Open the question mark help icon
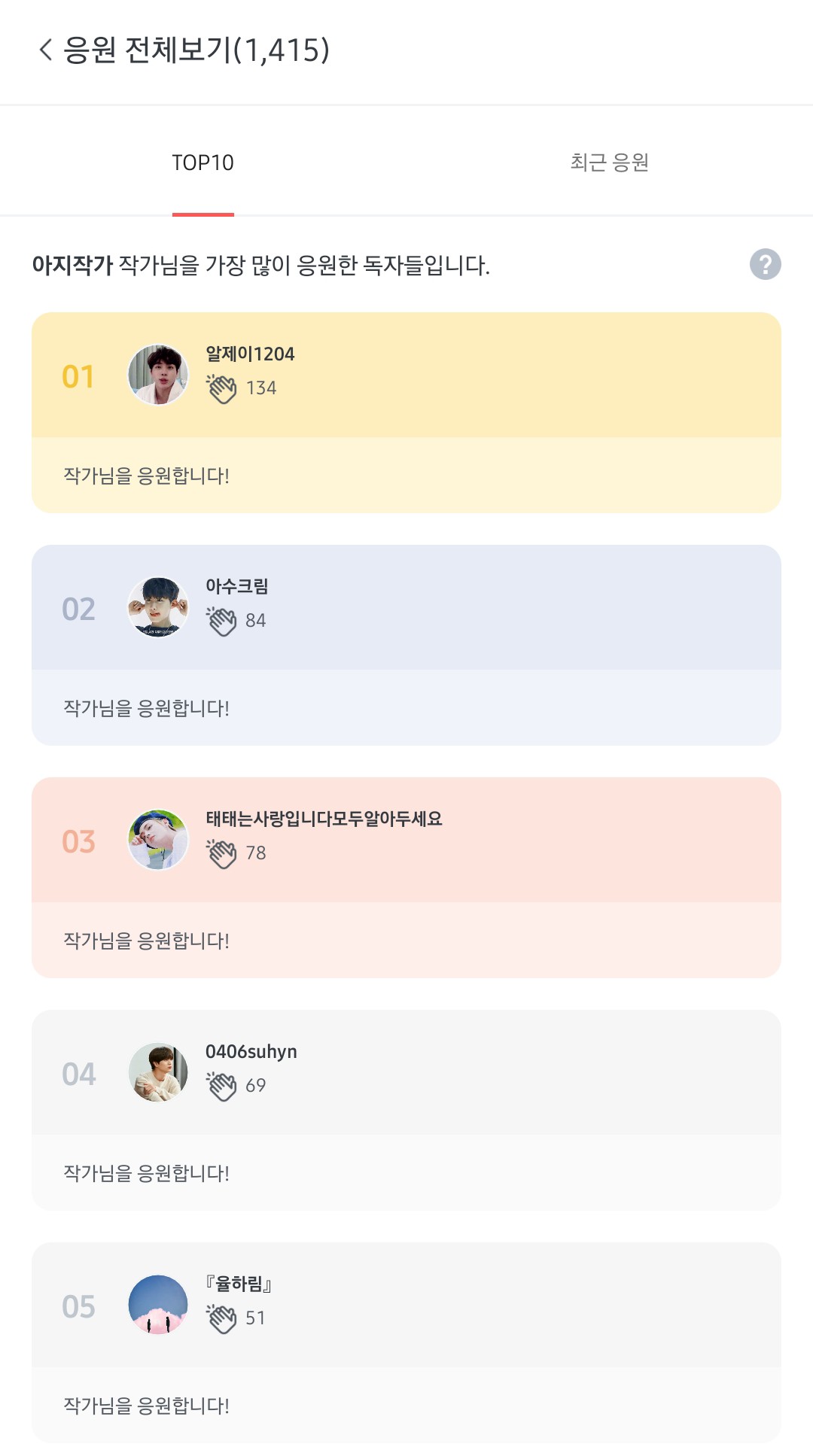 tap(765, 264)
